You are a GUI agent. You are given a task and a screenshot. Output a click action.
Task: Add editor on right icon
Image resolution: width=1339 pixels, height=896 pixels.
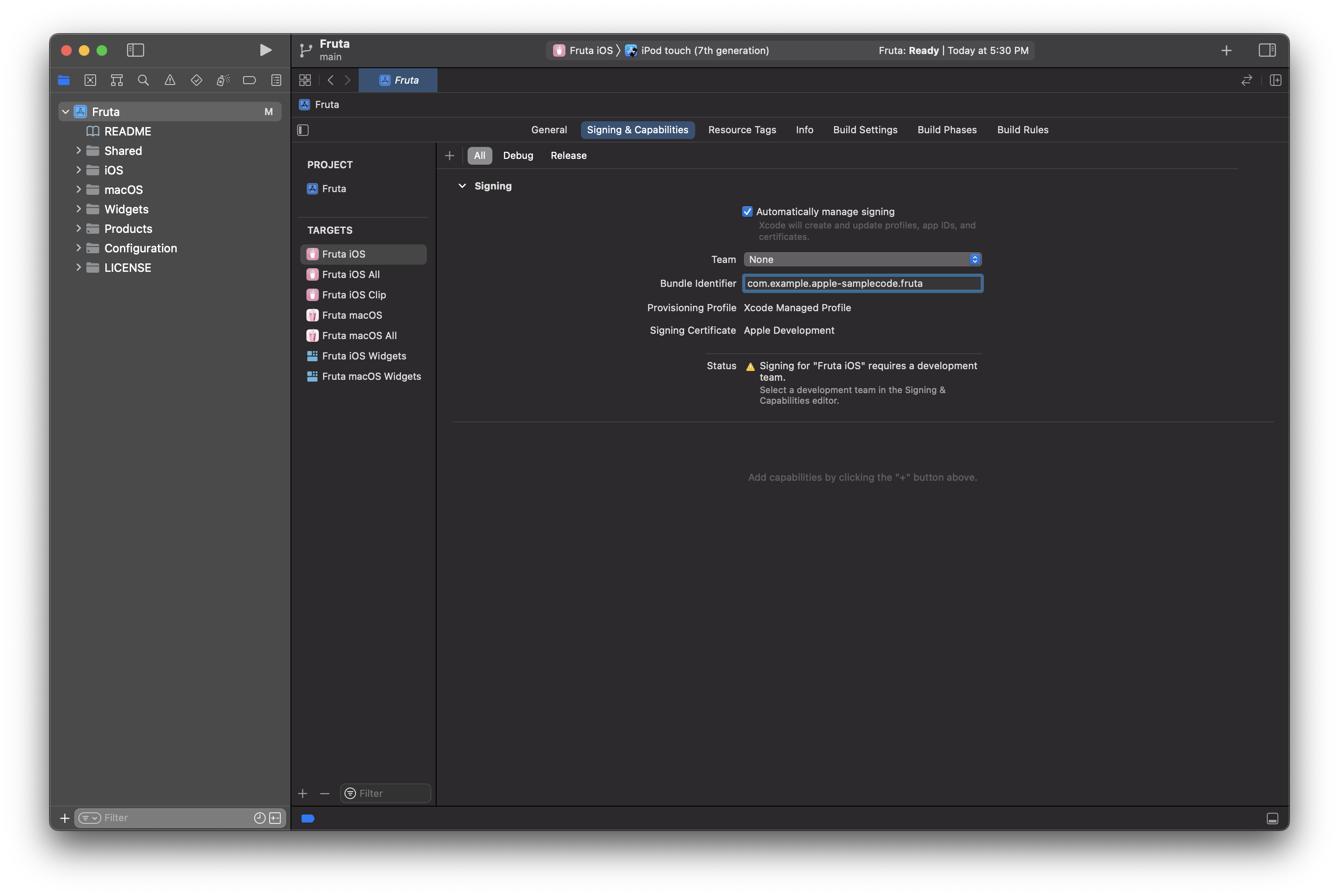1276,81
